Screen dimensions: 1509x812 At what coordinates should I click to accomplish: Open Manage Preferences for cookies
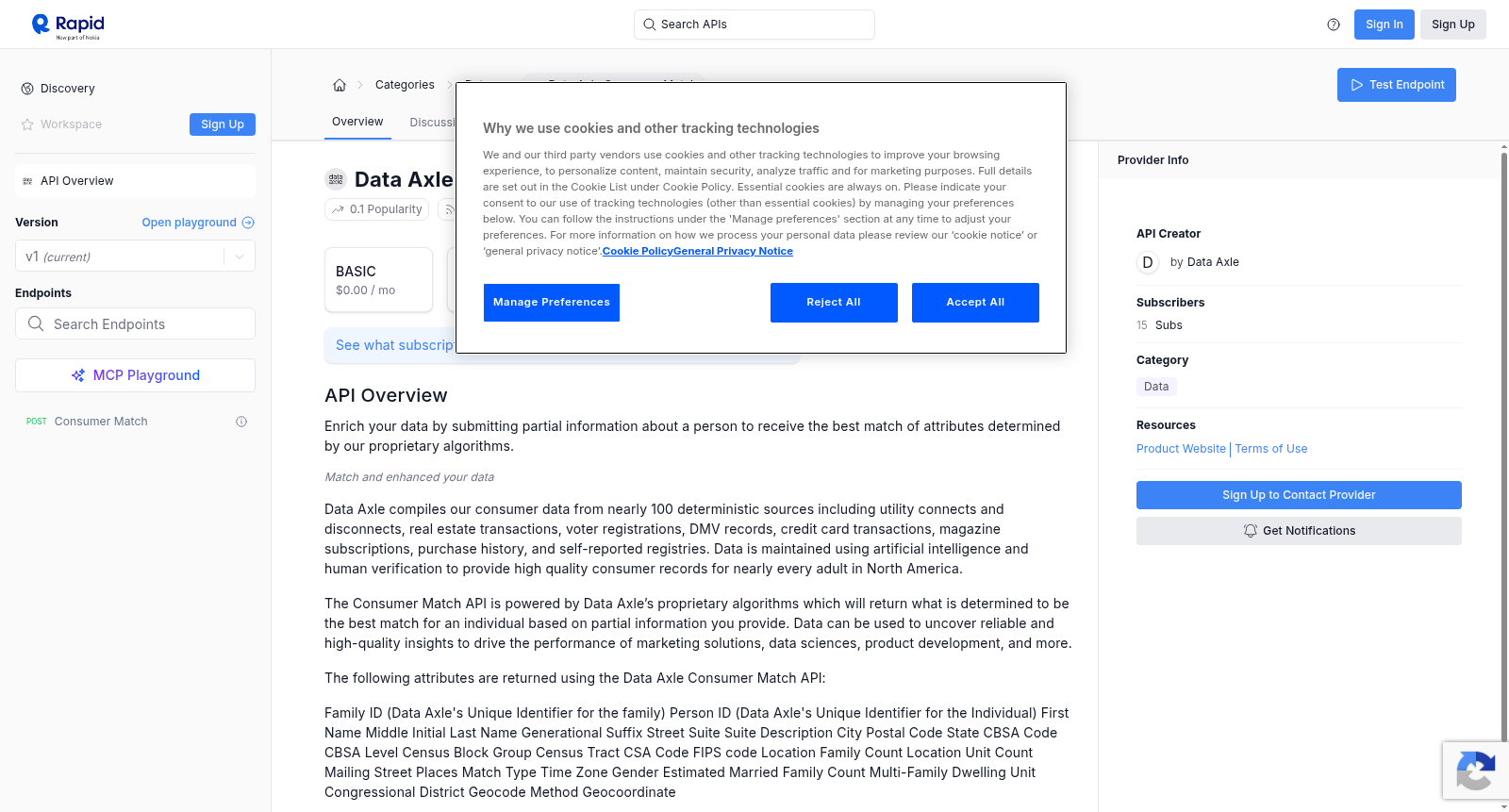point(551,303)
